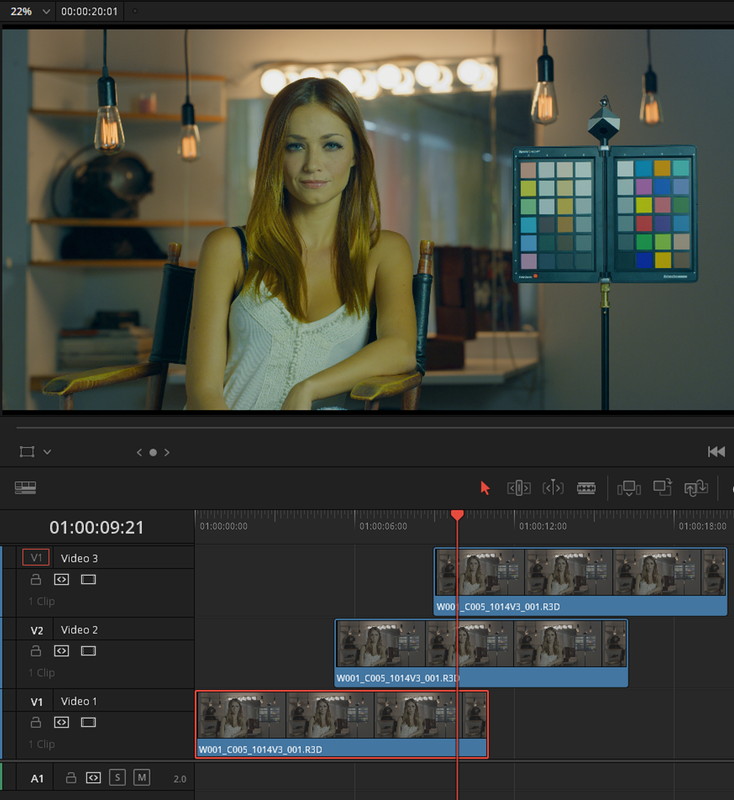
Task: Click ruler mark 01:00:12:00
Action: [543, 526]
